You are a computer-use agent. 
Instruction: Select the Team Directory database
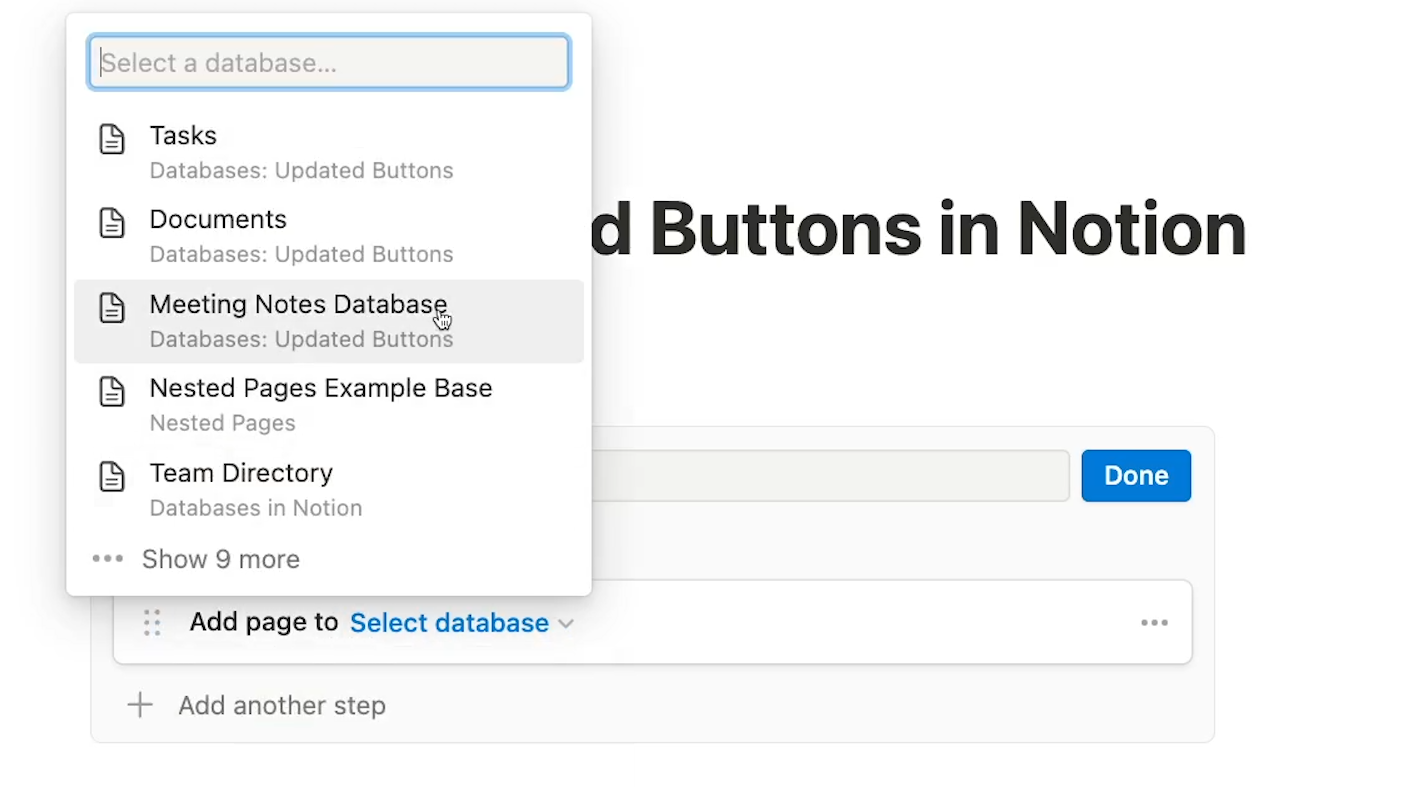[329, 490]
